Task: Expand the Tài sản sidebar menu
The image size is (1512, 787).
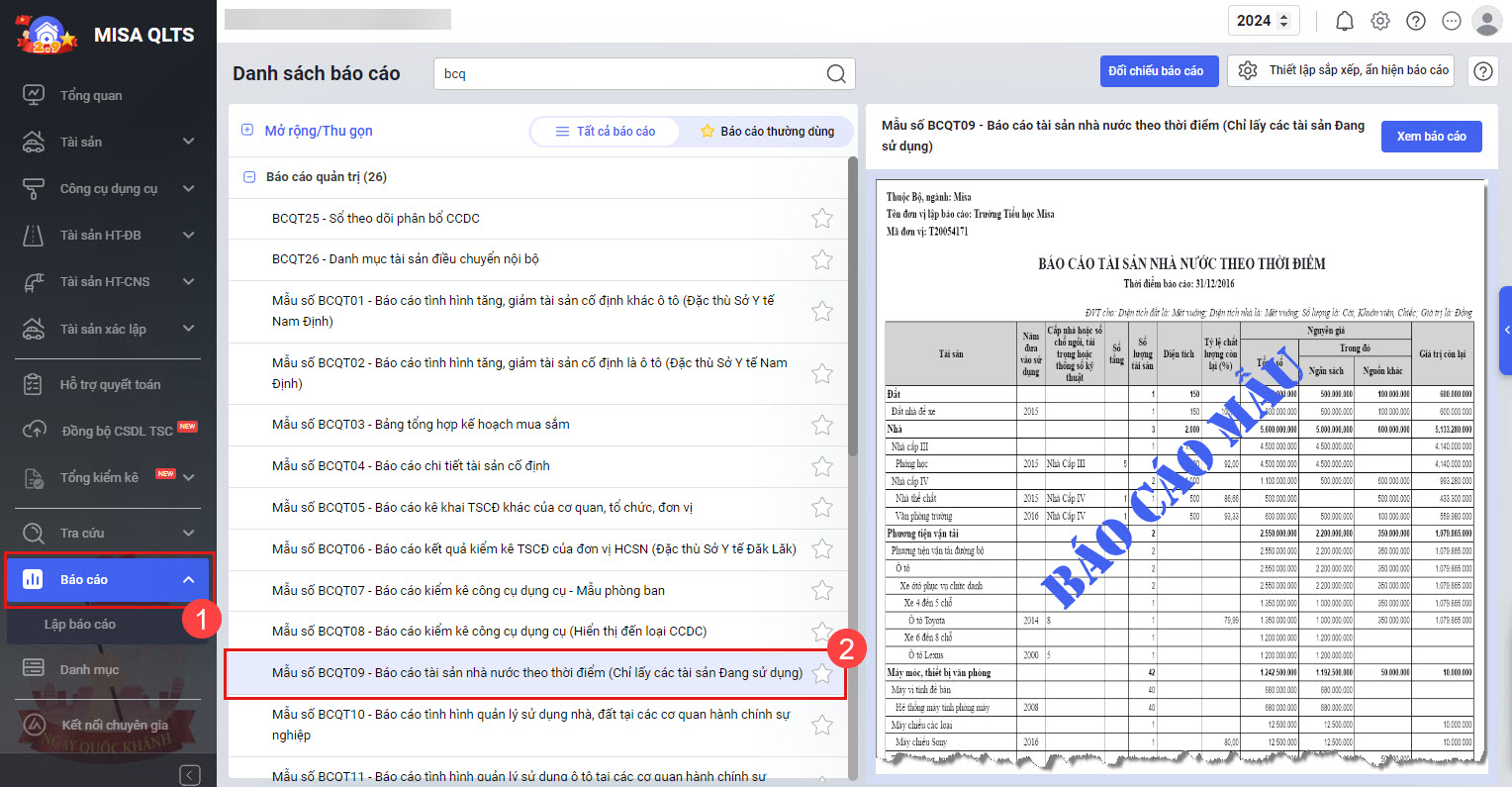Action: tap(188, 143)
